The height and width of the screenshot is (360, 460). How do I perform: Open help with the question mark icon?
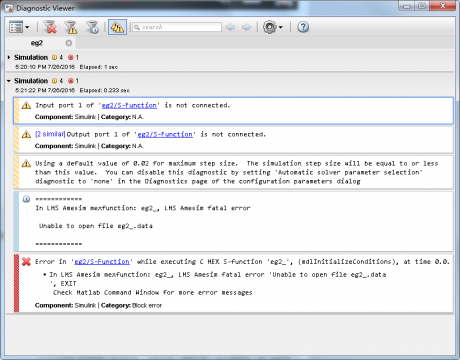pos(303,27)
